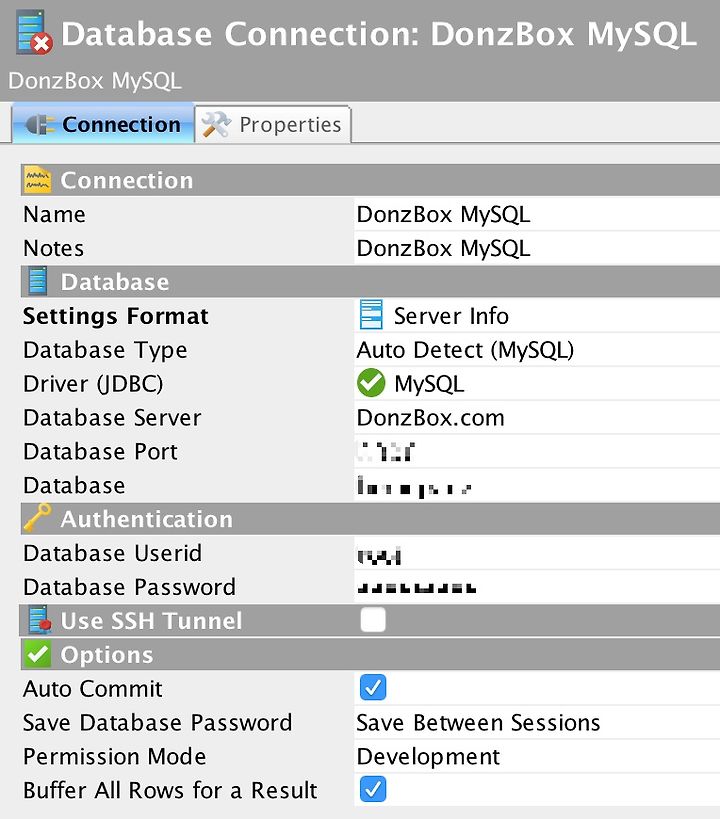Click the Database Server field DonzBox.com
720x819 pixels.
[x=537, y=417]
